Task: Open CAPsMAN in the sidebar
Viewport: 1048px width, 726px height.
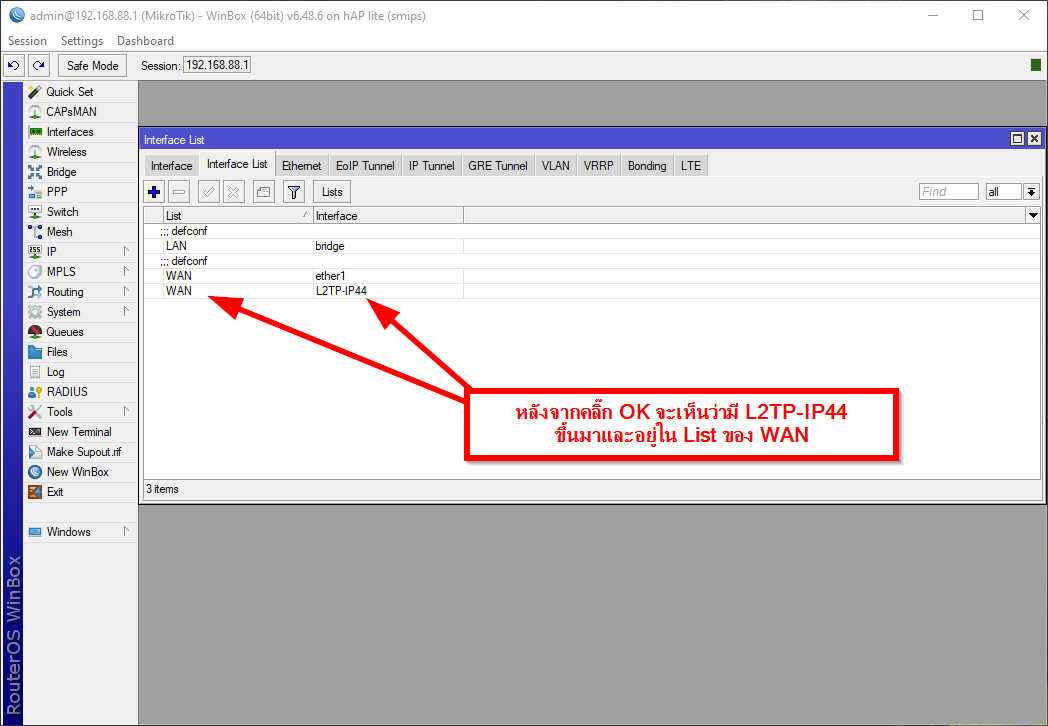Action: point(80,112)
